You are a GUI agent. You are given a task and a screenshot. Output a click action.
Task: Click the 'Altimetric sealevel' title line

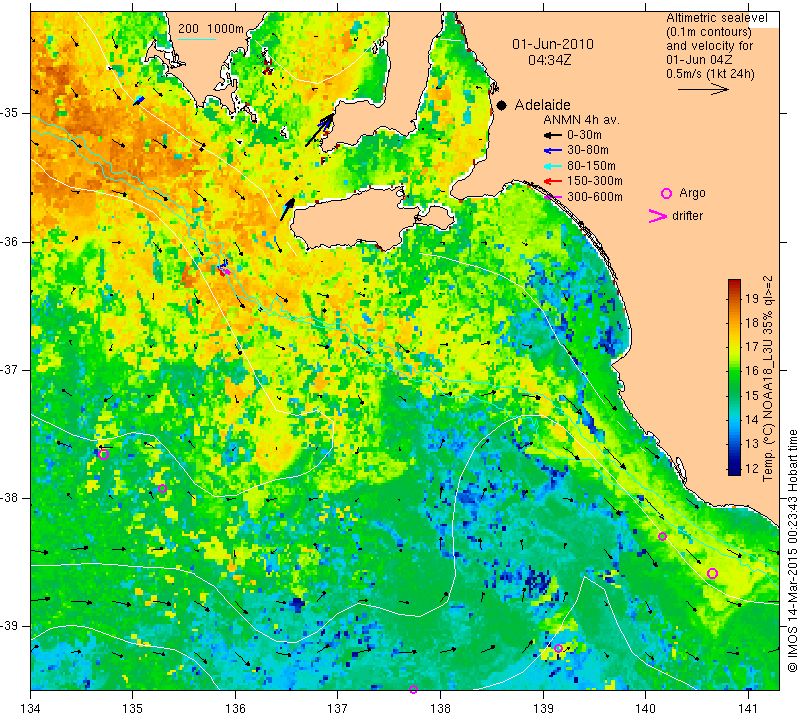[x=716, y=18]
